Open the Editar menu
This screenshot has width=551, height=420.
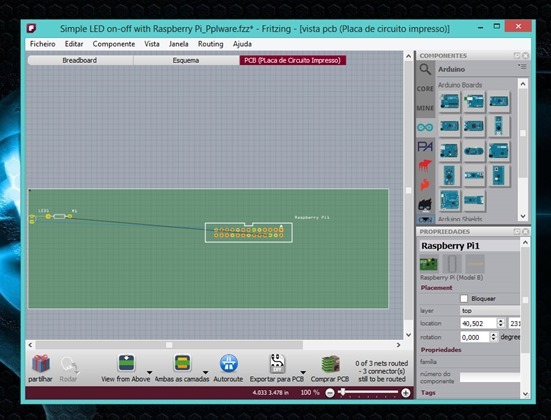click(x=74, y=44)
